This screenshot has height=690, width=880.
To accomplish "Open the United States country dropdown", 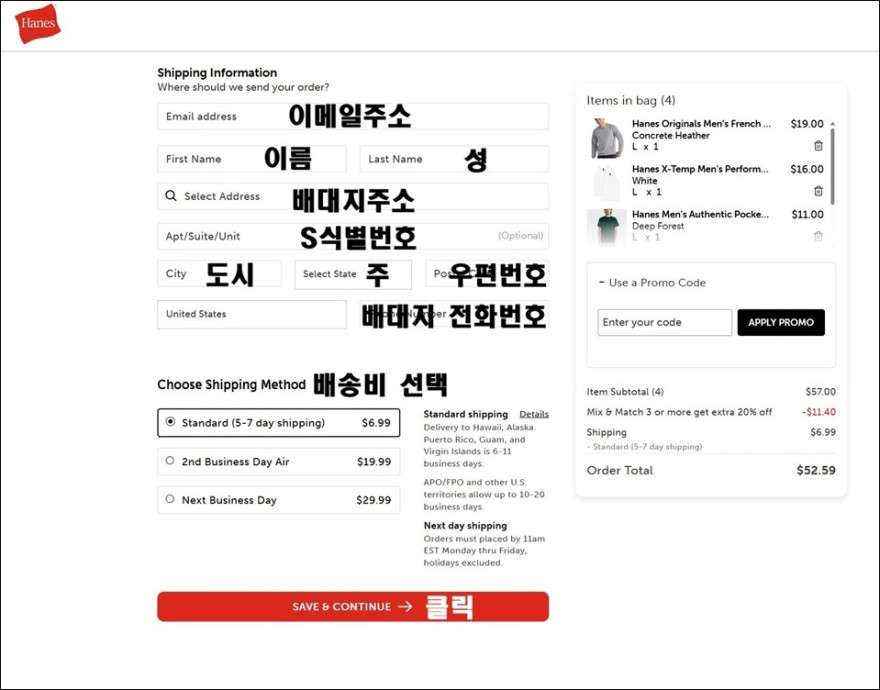I will coord(251,314).
